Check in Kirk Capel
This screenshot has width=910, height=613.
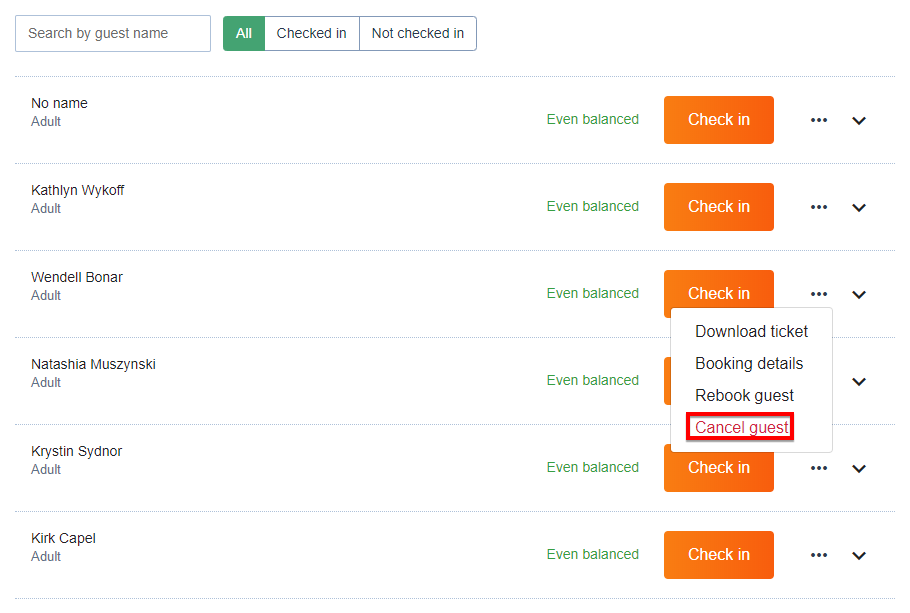point(718,556)
